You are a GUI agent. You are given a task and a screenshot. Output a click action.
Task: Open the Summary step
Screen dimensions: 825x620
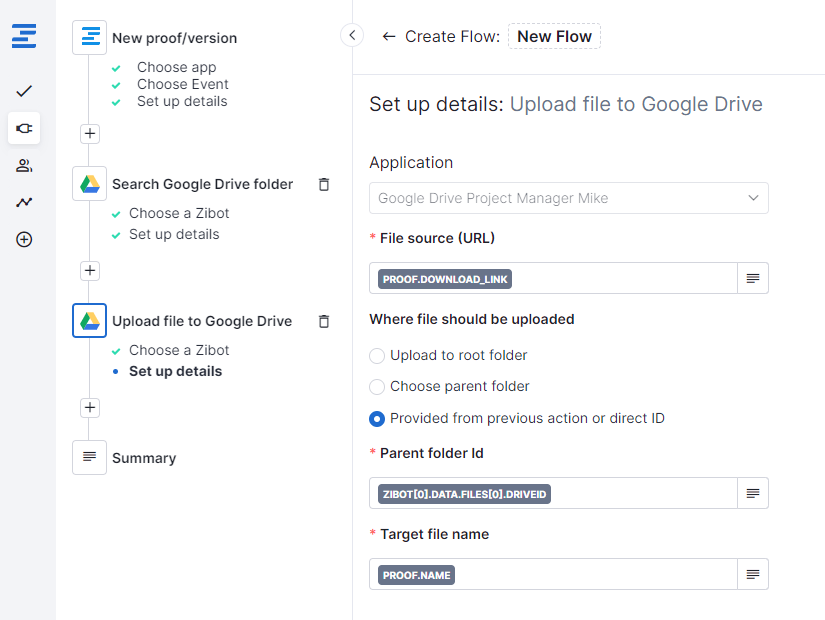143,458
